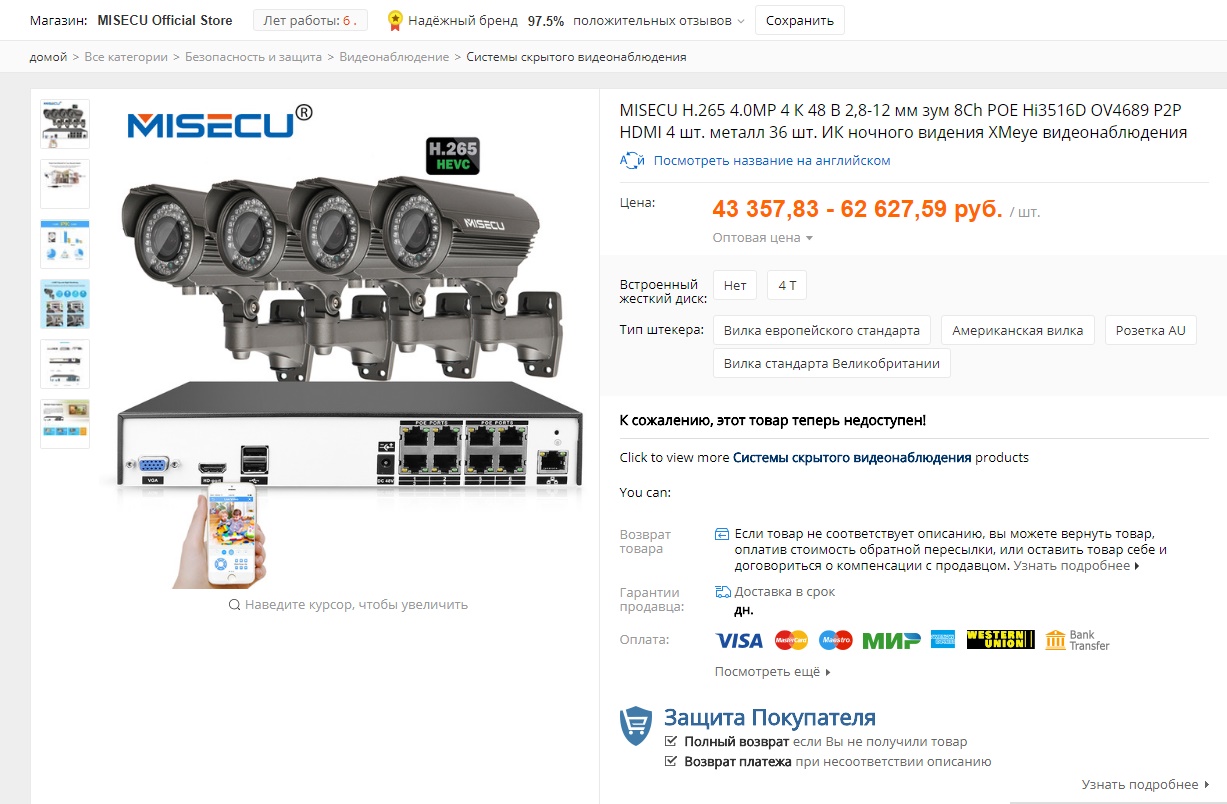Click the Bank Transfer icon
The width and height of the screenshot is (1227, 804).
[x=1077, y=640]
